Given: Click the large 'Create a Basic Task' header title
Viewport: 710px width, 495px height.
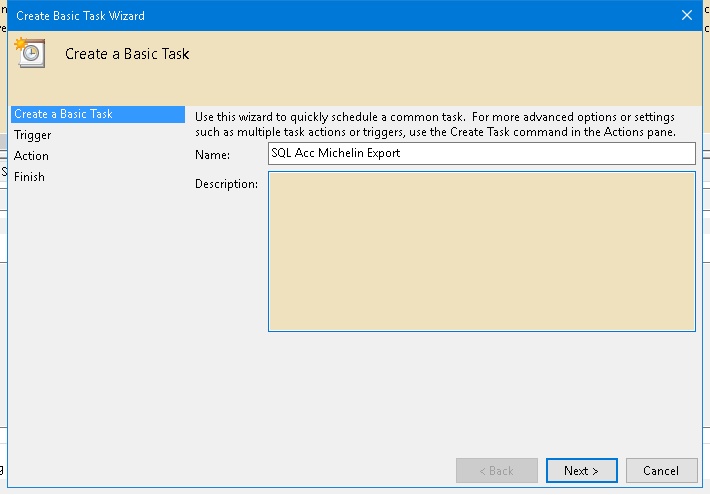Looking at the screenshot, I should (127, 54).
